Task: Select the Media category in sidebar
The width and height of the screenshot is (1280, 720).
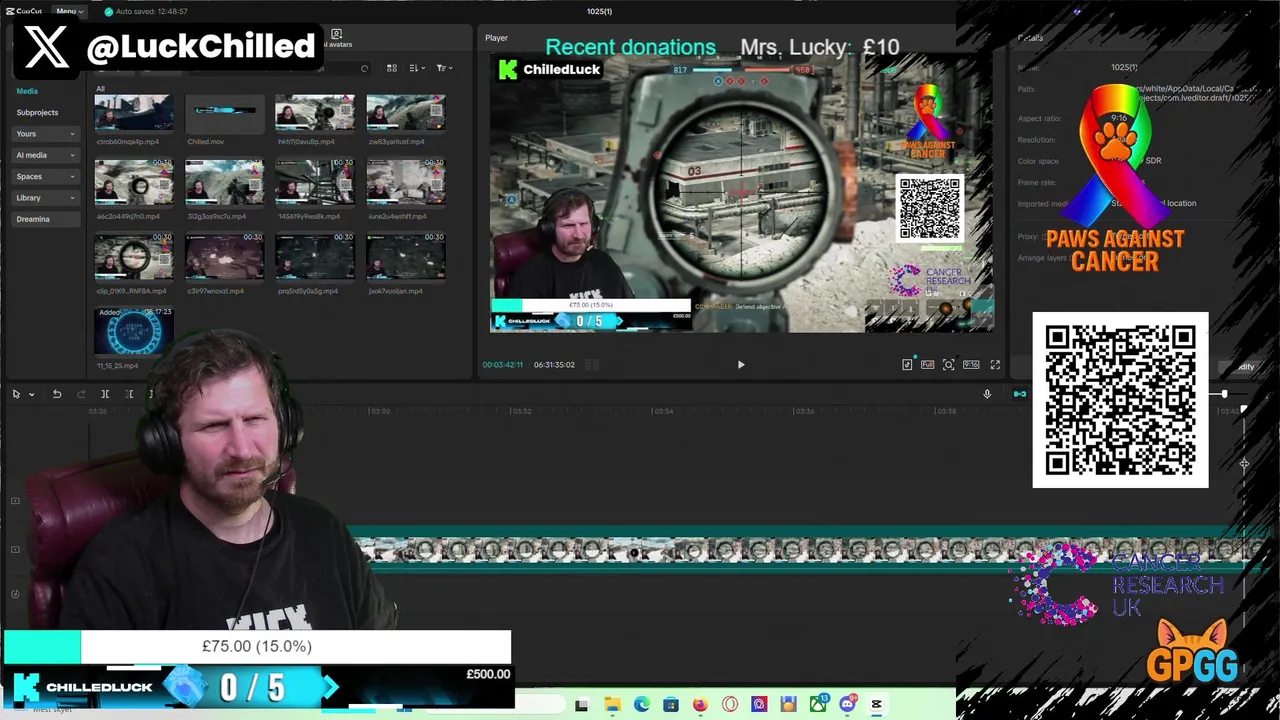Action: 27,91
